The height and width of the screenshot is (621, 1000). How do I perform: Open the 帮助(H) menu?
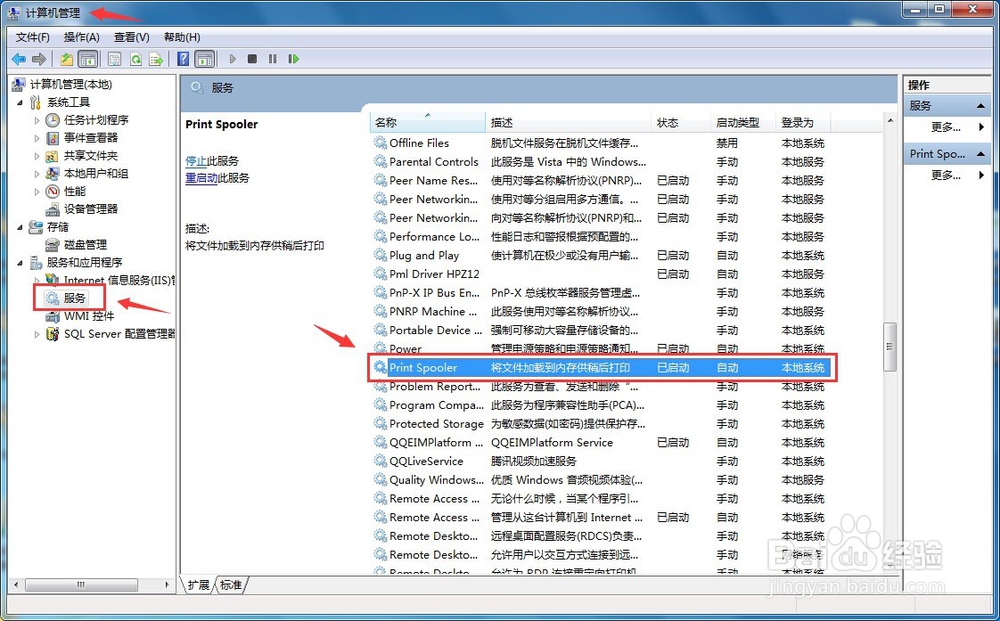click(x=182, y=38)
